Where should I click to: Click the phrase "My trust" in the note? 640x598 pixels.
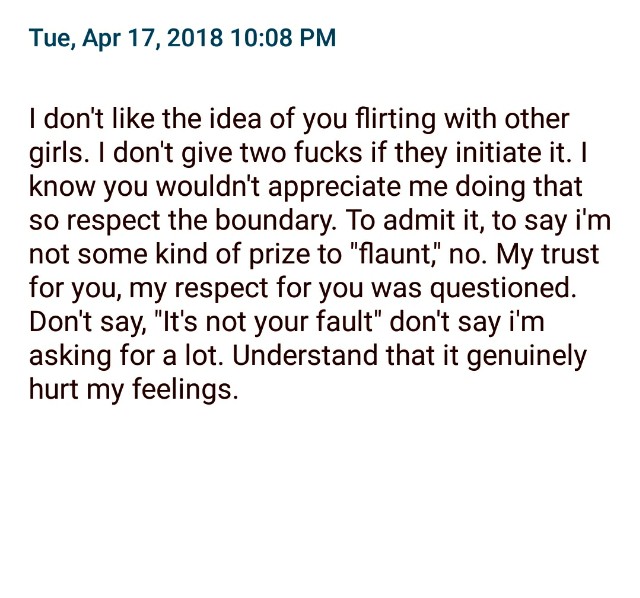click(x=547, y=255)
